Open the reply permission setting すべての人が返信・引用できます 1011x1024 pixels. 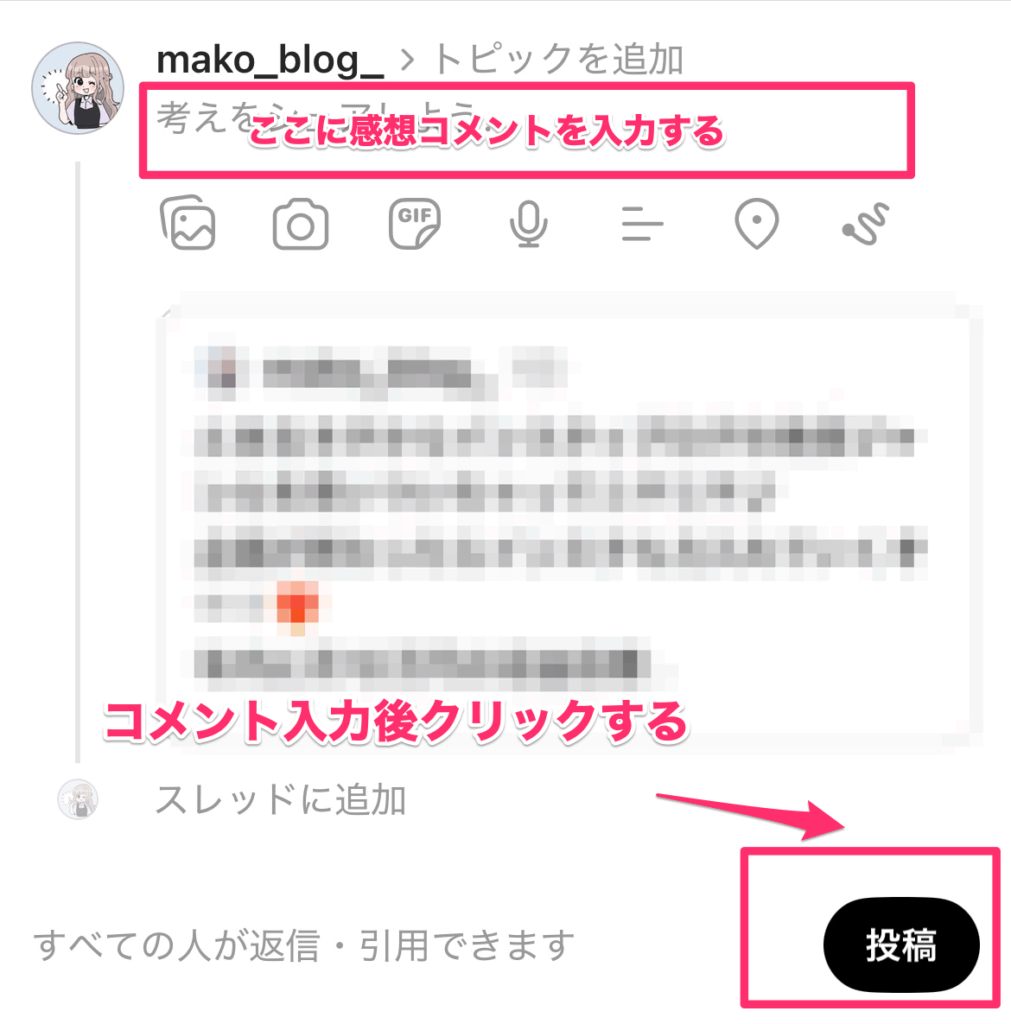(x=304, y=945)
